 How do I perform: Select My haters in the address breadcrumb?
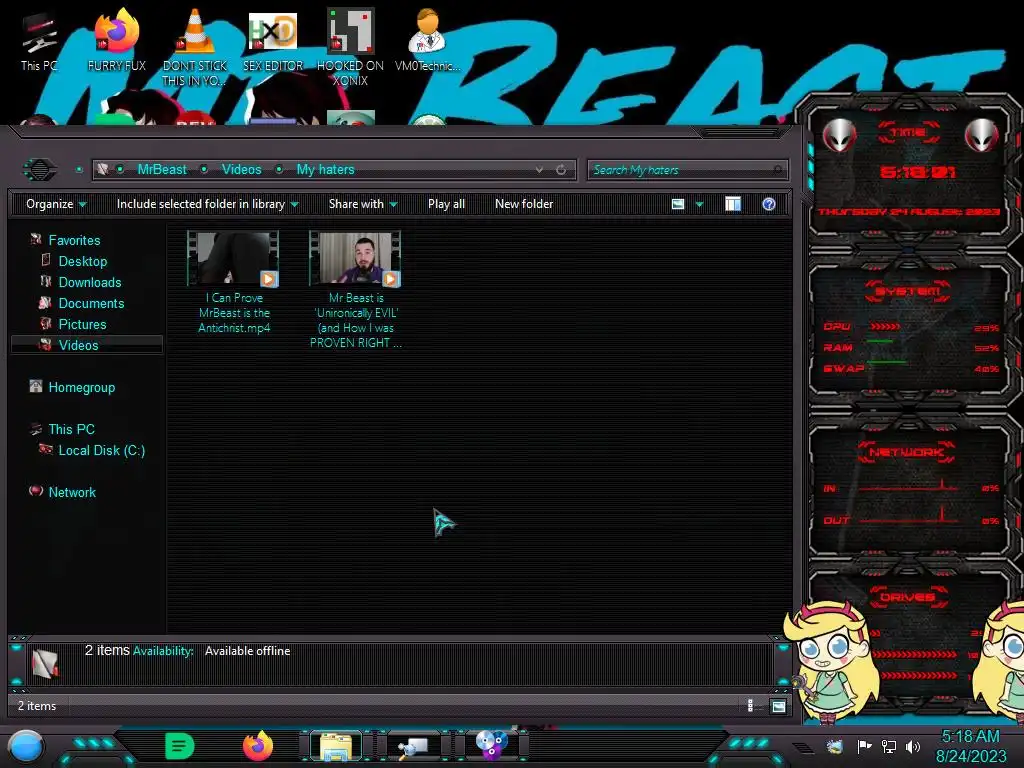pyautogui.click(x=325, y=170)
